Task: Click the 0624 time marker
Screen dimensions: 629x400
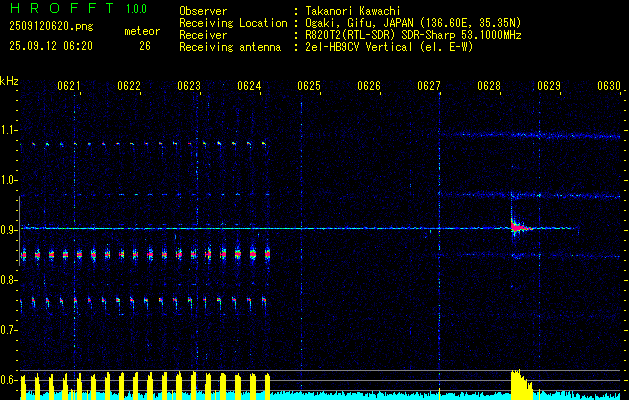Action: pyautogui.click(x=249, y=85)
